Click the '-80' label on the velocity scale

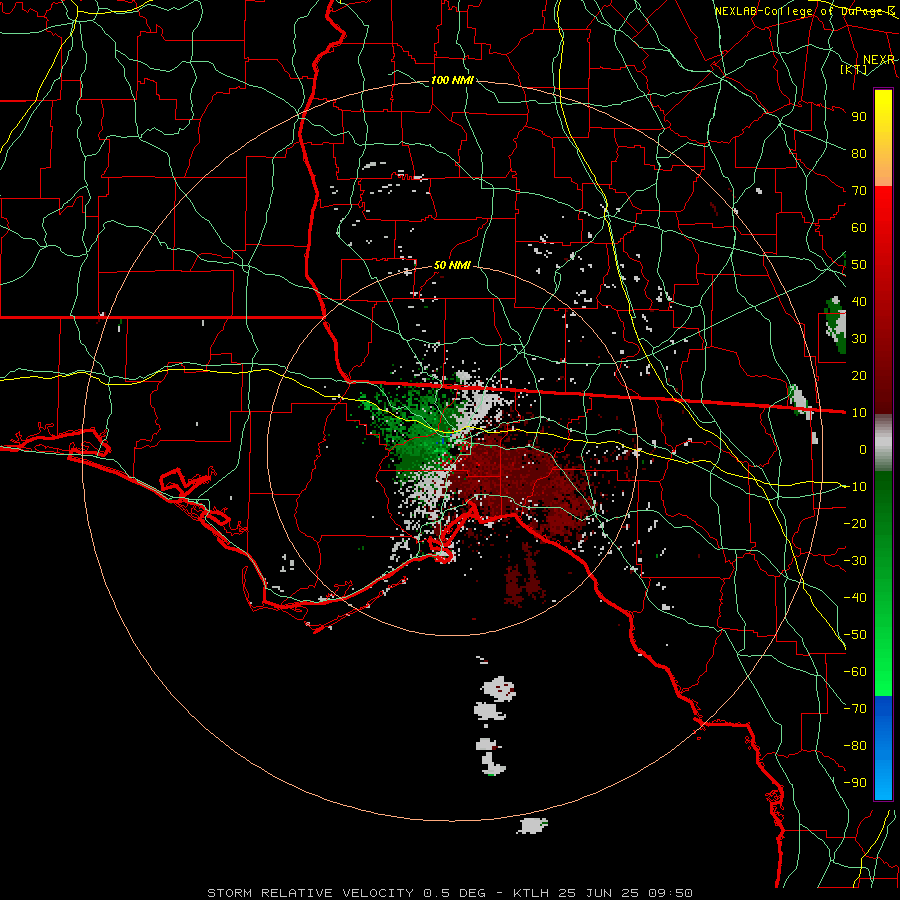click(x=855, y=746)
